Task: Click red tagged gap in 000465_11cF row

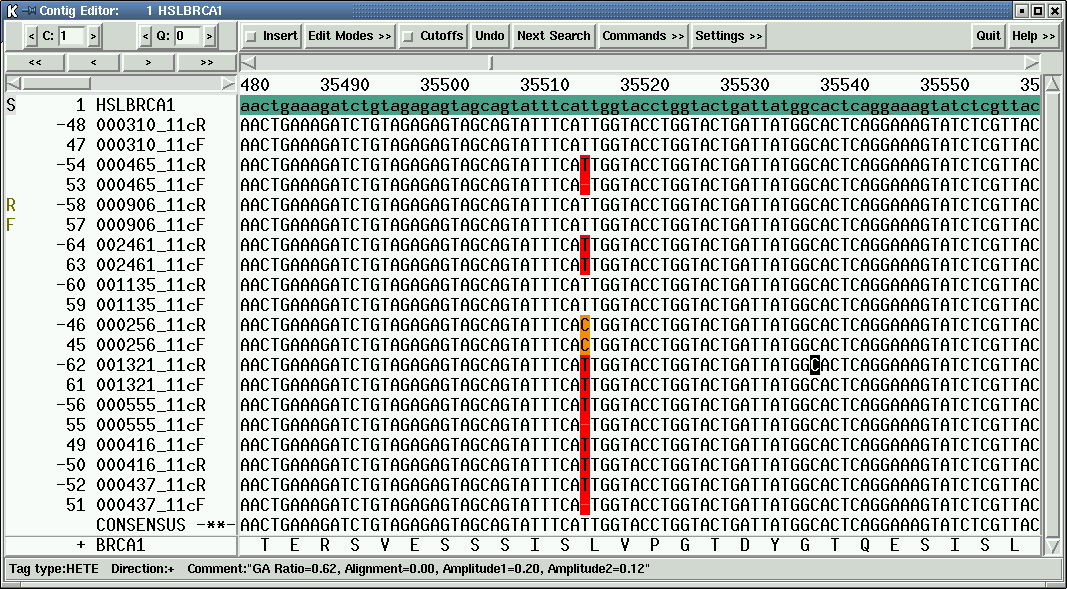Action: coord(585,185)
